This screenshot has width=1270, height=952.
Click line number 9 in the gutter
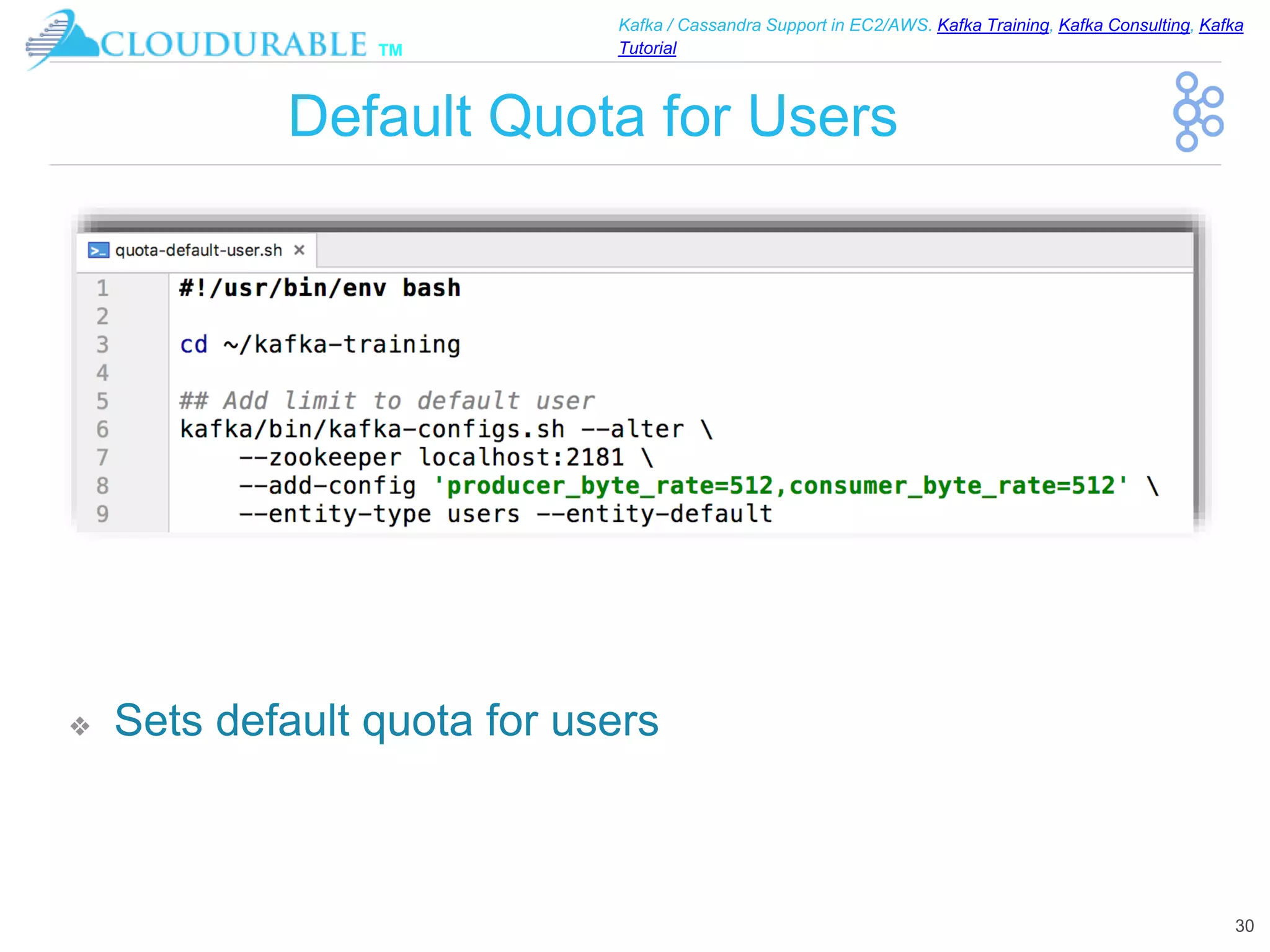102,514
